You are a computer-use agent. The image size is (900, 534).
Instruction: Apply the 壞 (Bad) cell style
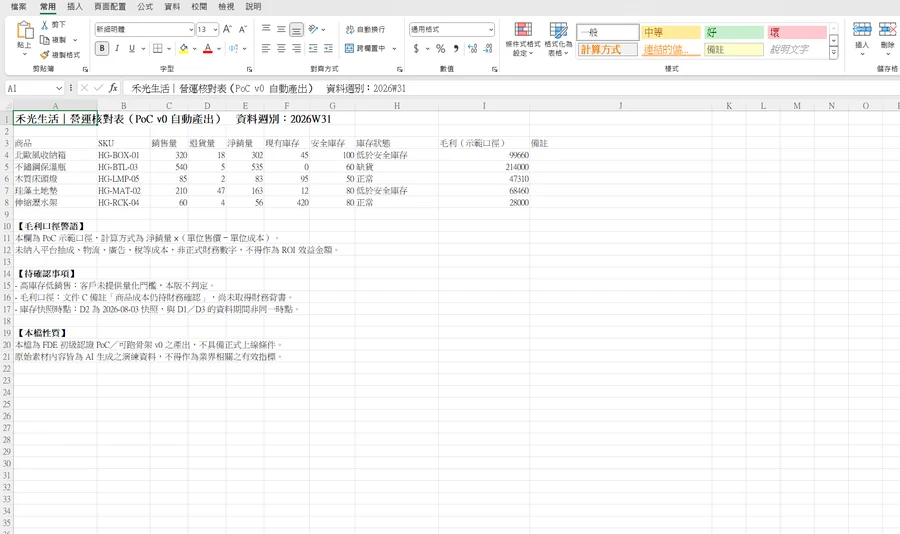[x=797, y=32]
